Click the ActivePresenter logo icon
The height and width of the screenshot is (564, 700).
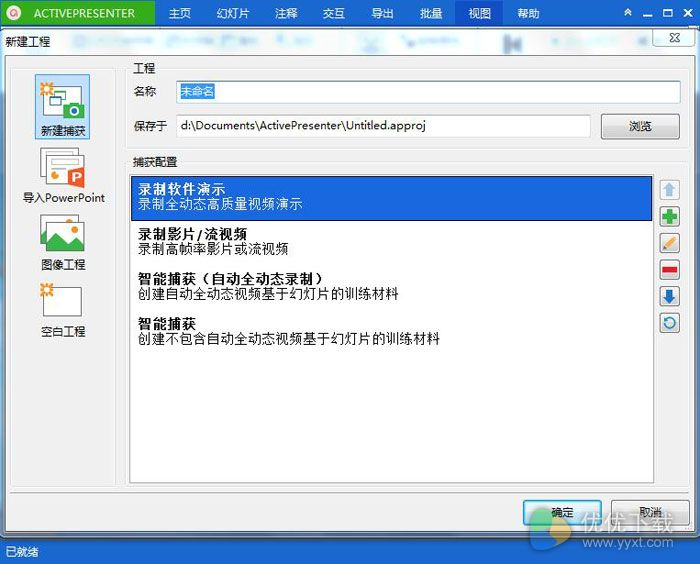[x=14, y=13]
